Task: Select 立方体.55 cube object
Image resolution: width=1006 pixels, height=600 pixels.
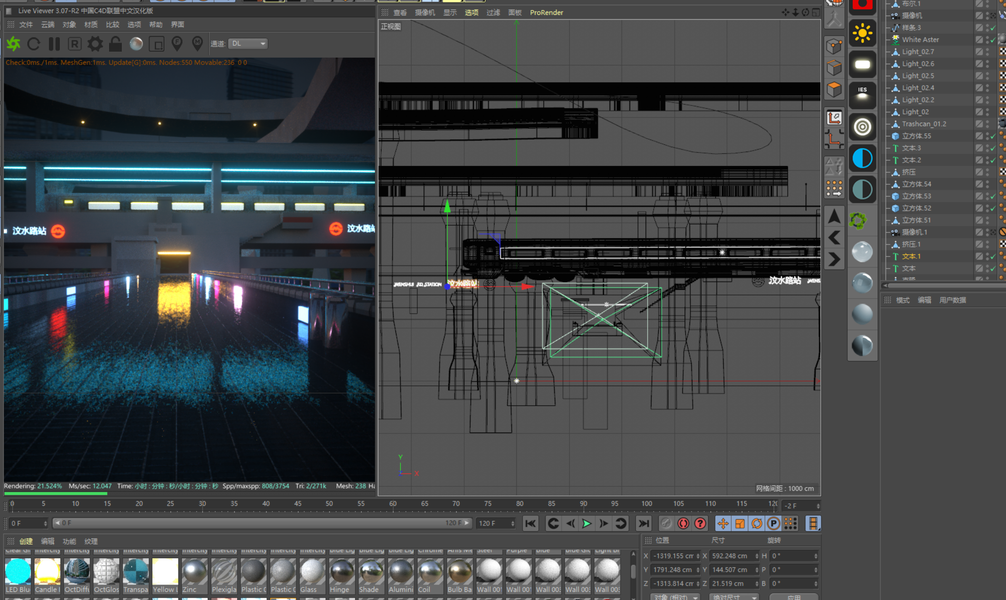Action: pos(916,136)
